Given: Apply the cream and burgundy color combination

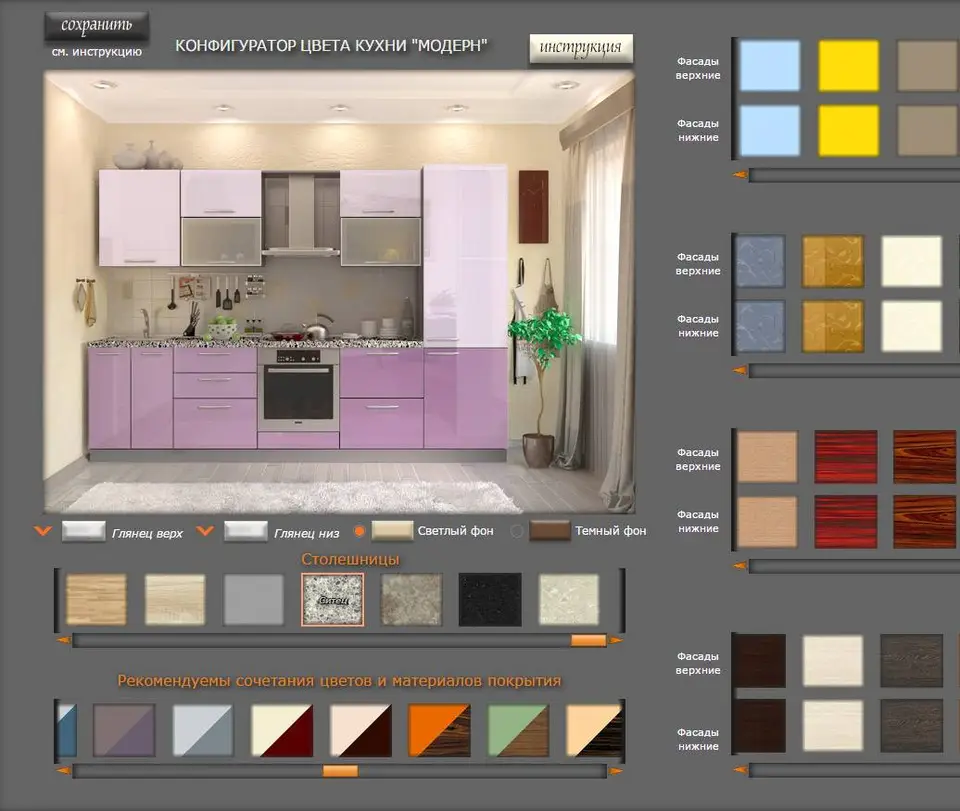Looking at the screenshot, I should (282, 730).
